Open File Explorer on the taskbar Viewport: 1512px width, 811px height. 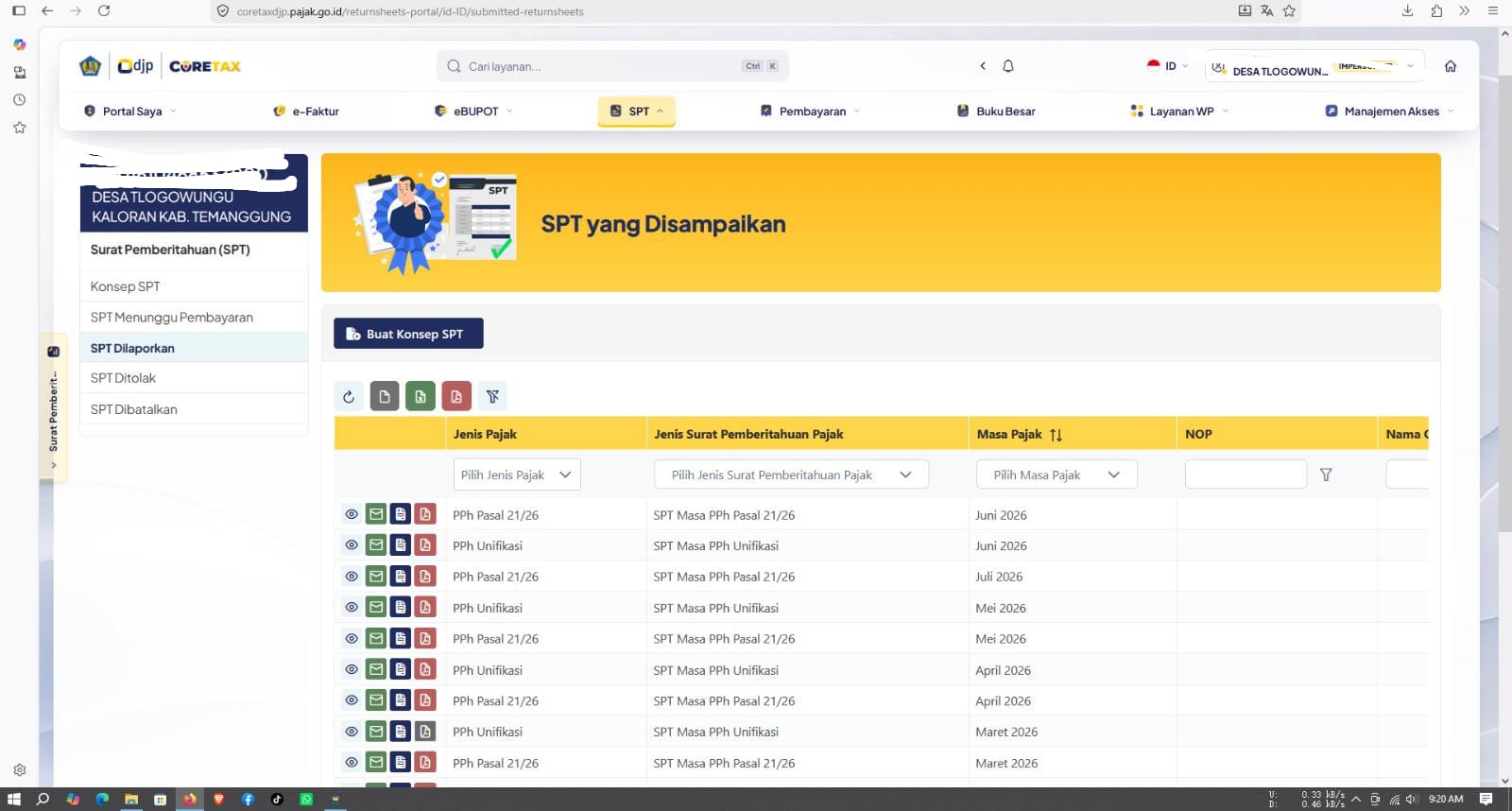click(x=131, y=800)
